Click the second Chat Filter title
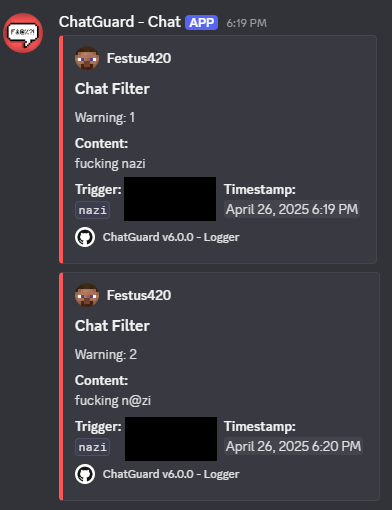Viewport: 392px width, 510px height. 112,326
